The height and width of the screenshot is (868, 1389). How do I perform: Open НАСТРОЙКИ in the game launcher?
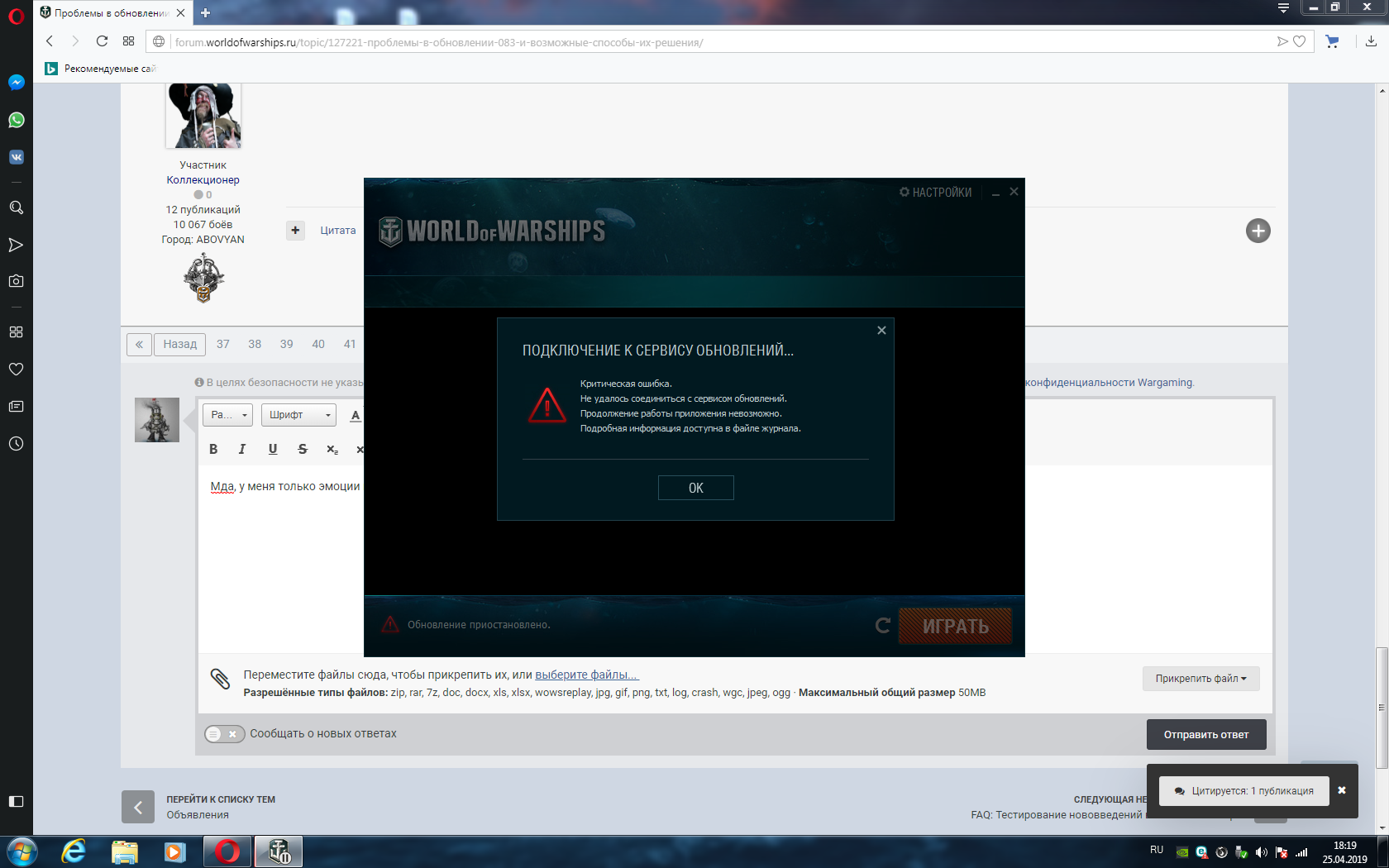click(935, 193)
